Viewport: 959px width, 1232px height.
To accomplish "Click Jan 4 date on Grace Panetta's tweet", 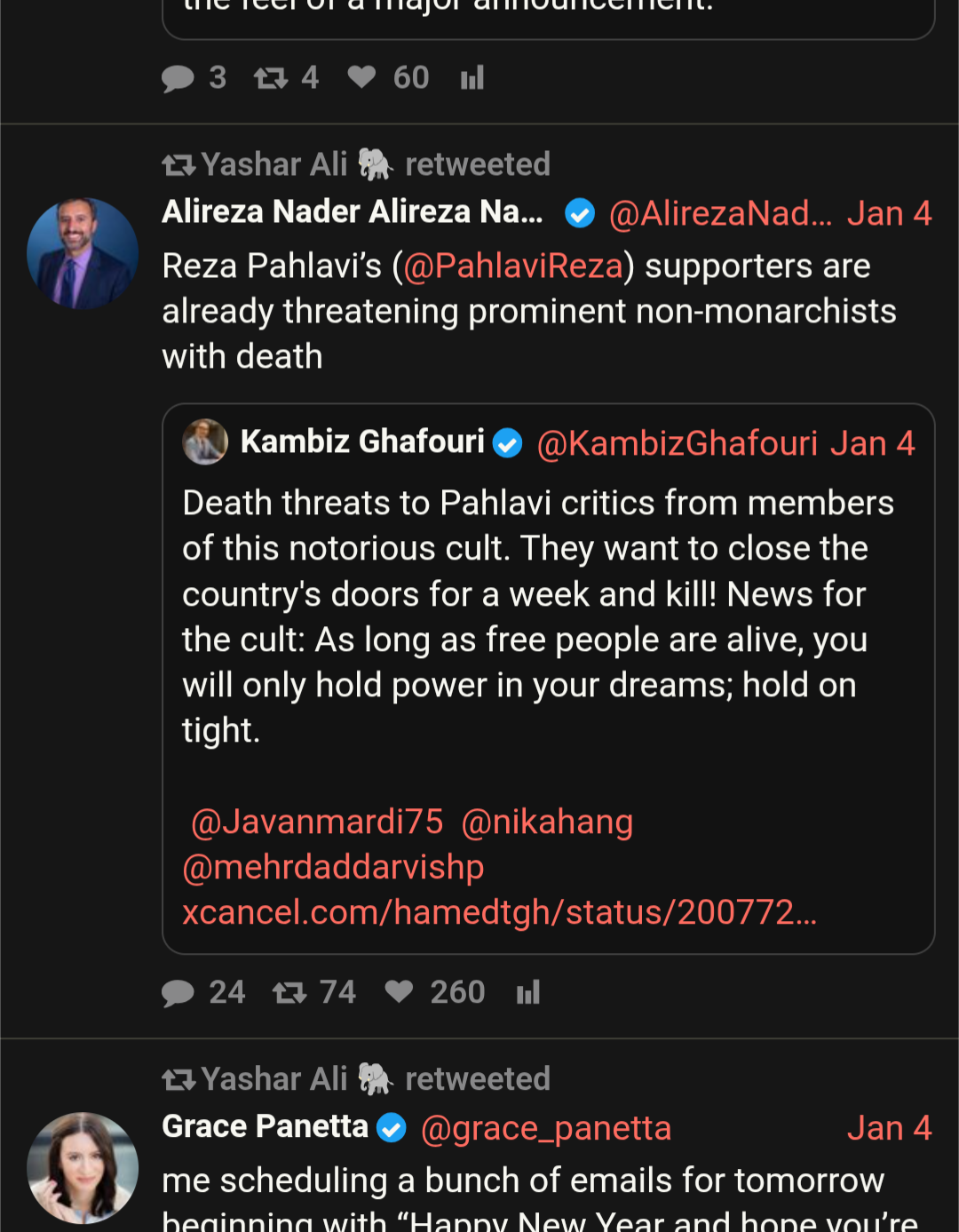I will point(889,1128).
